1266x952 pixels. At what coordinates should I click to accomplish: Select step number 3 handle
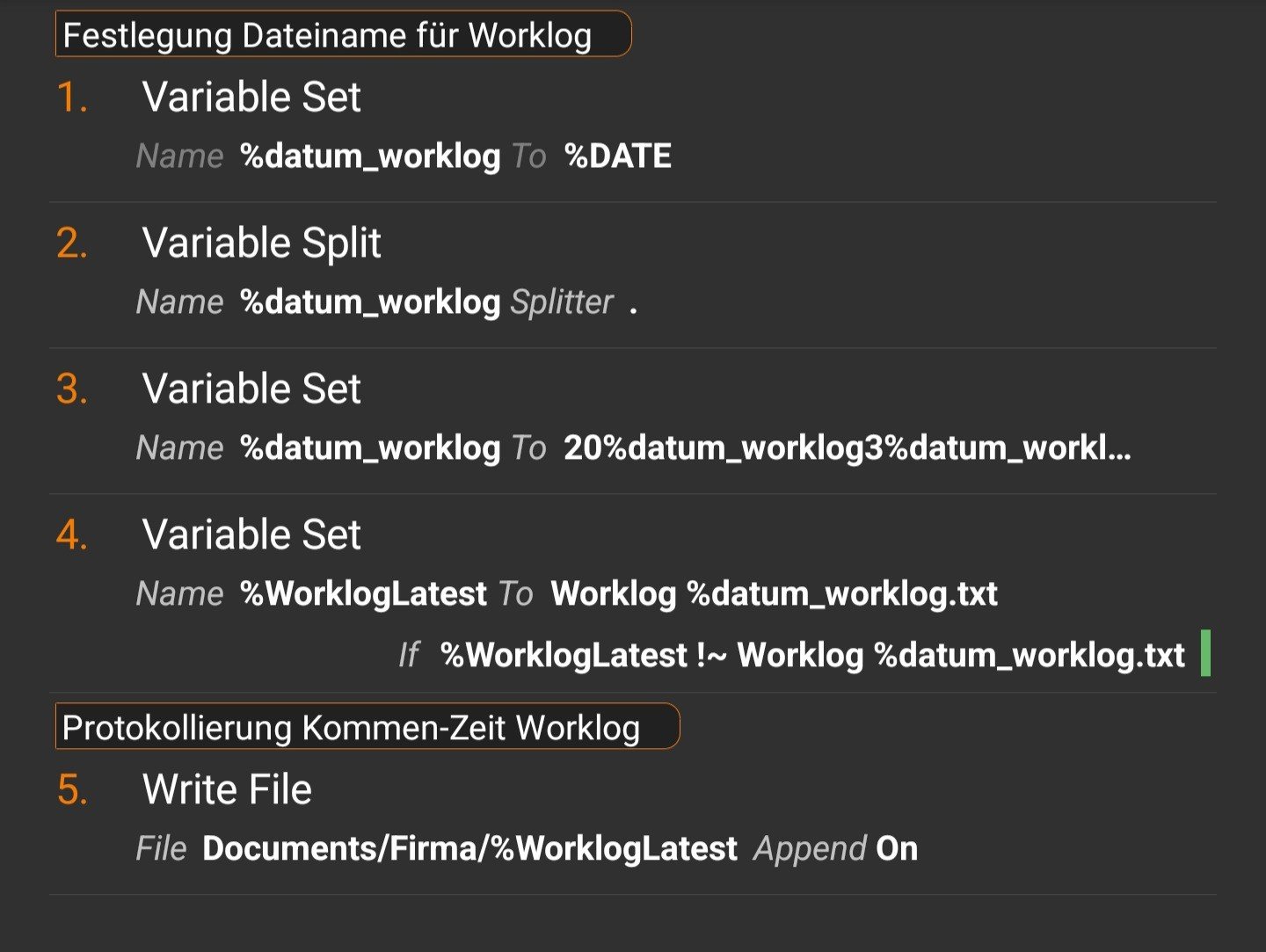[72, 389]
